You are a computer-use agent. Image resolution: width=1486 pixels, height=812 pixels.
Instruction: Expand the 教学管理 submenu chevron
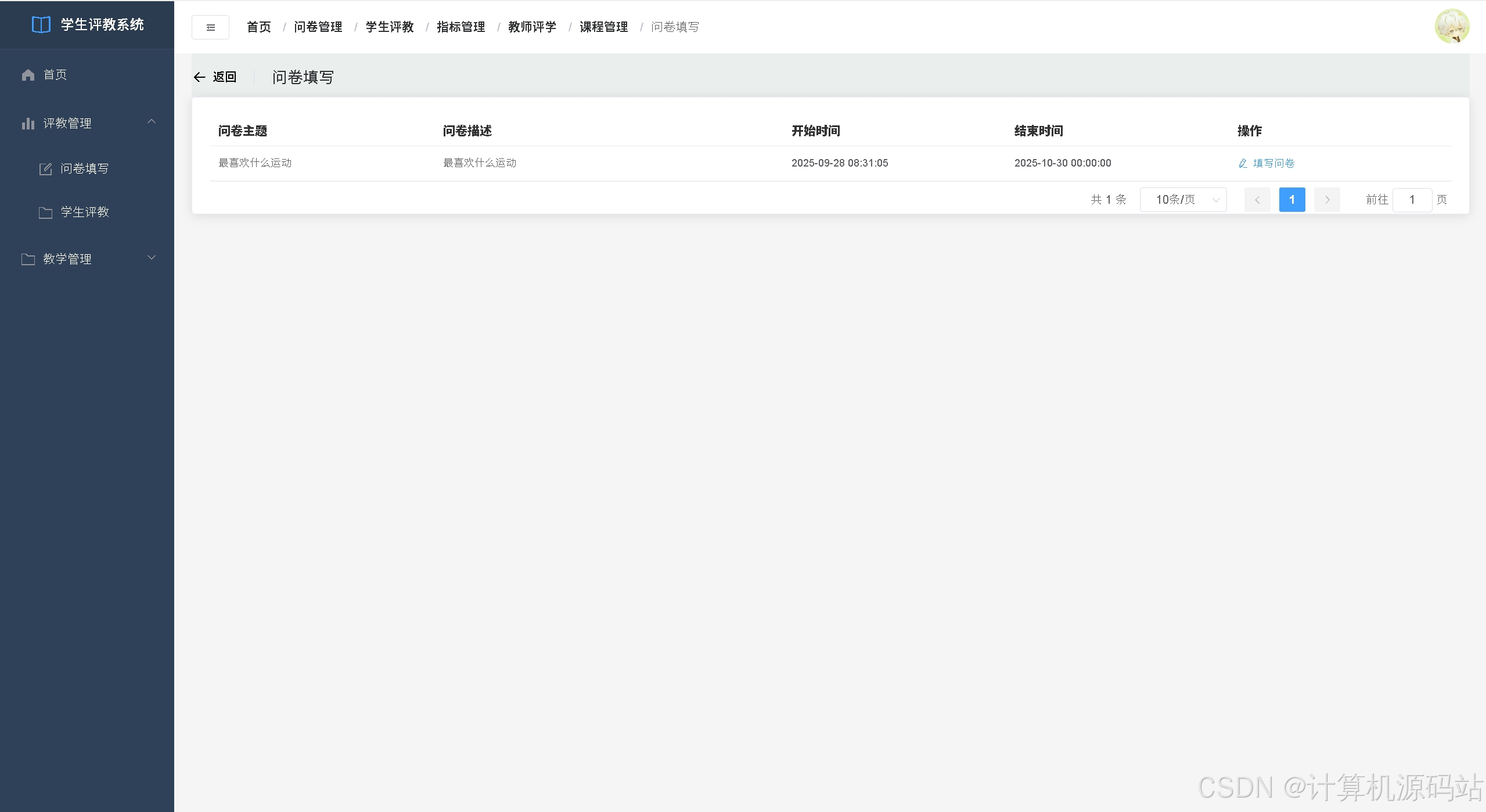152,258
